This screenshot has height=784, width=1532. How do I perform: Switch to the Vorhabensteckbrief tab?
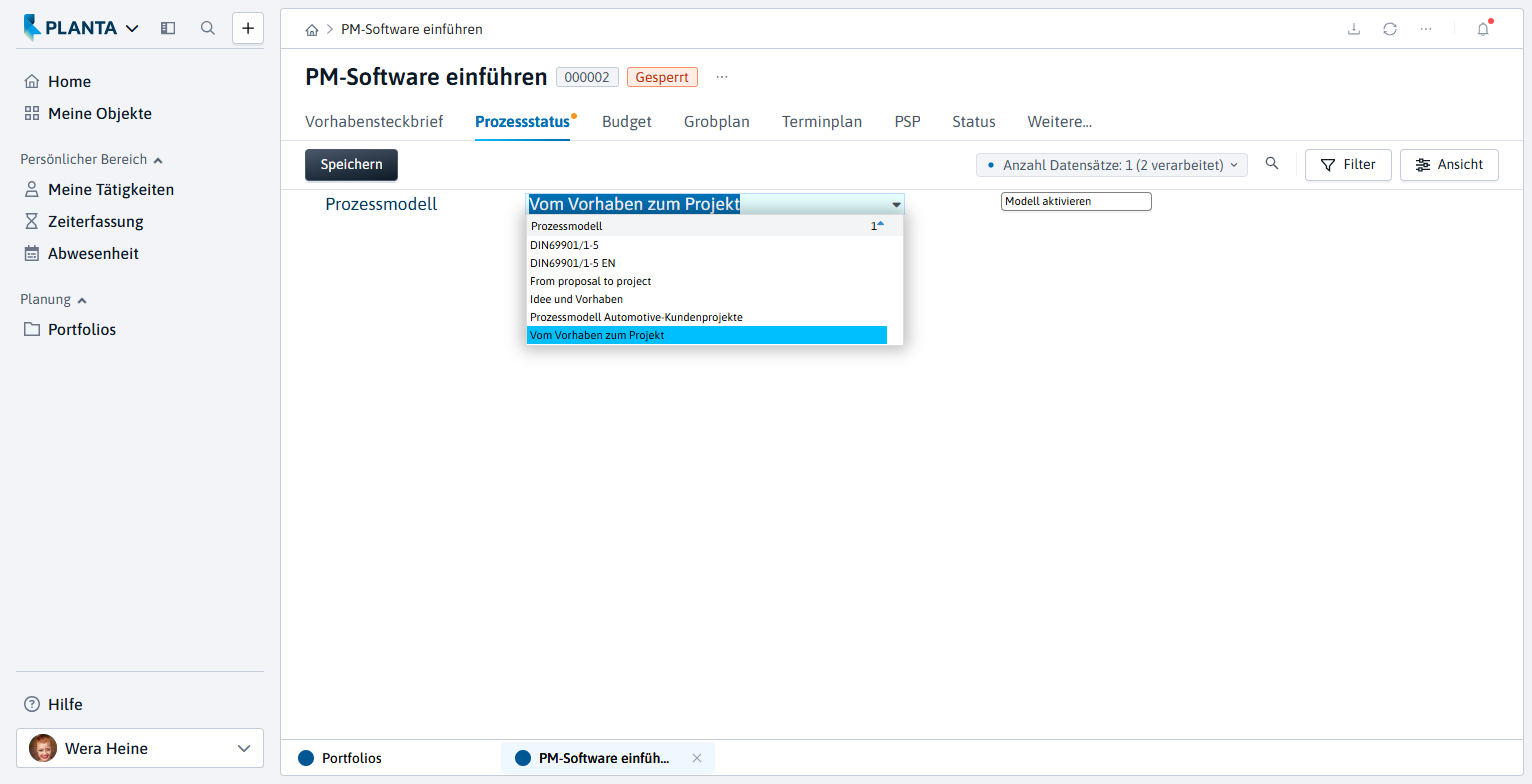(374, 122)
